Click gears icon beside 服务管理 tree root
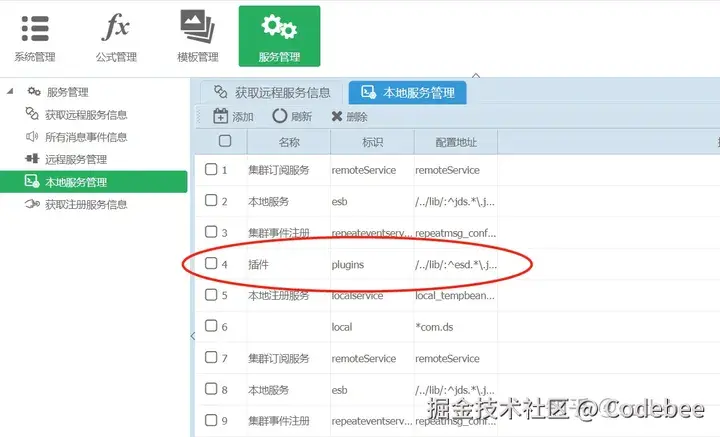Viewport: 720px width, 437px height. [34, 91]
